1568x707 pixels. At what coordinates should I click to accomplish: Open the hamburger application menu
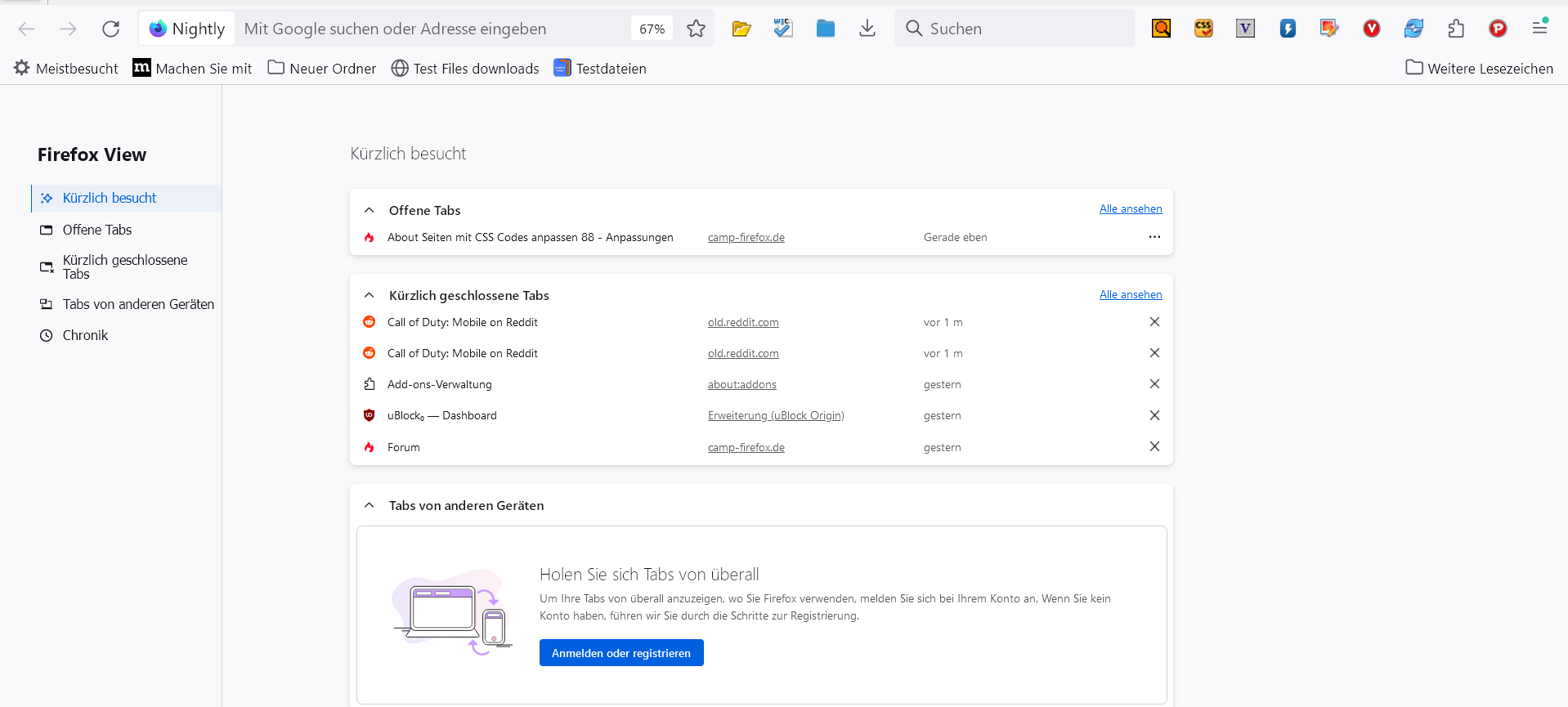(x=1539, y=27)
